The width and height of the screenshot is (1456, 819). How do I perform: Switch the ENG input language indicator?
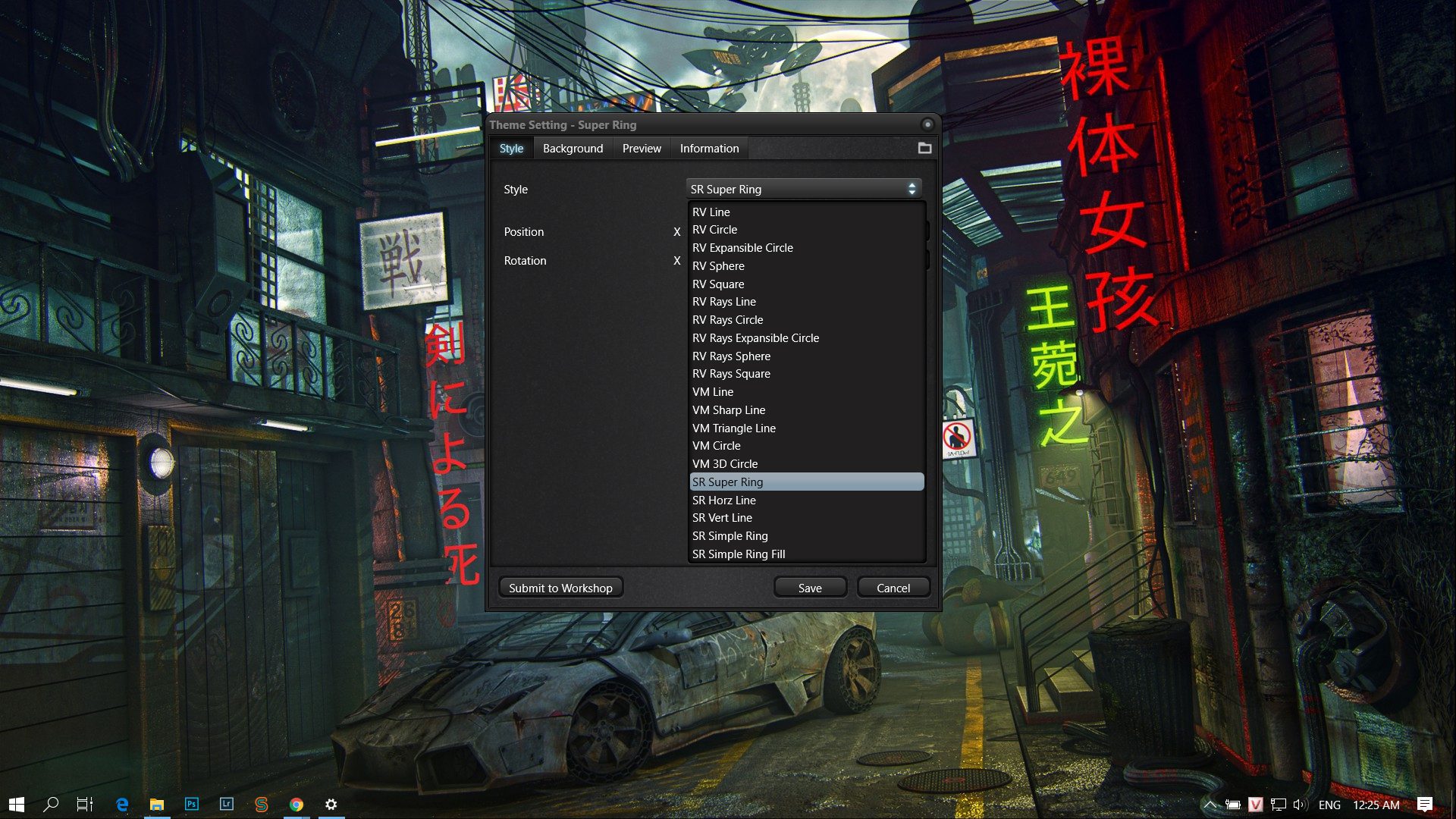[1329, 805]
